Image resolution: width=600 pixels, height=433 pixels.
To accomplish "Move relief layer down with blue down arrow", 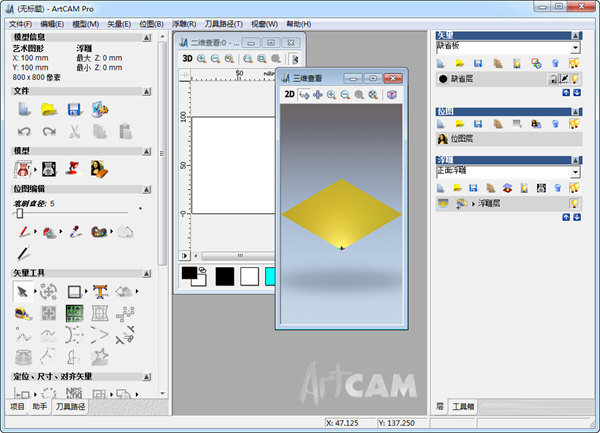I will coord(577,217).
